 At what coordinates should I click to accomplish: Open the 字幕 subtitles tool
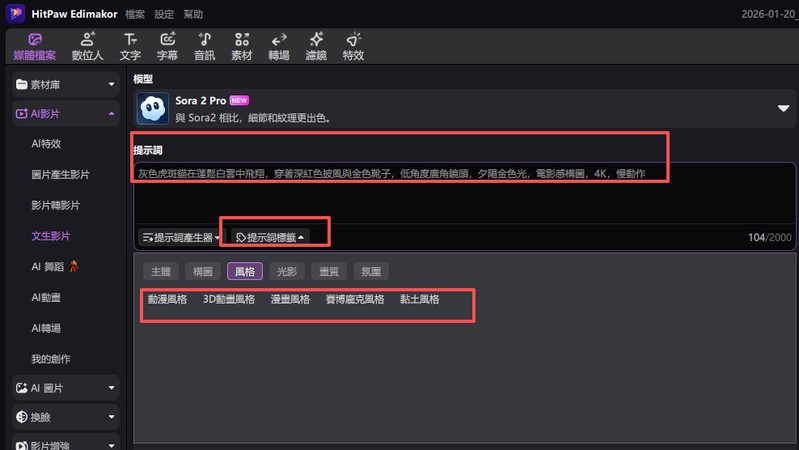(x=167, y=47)
